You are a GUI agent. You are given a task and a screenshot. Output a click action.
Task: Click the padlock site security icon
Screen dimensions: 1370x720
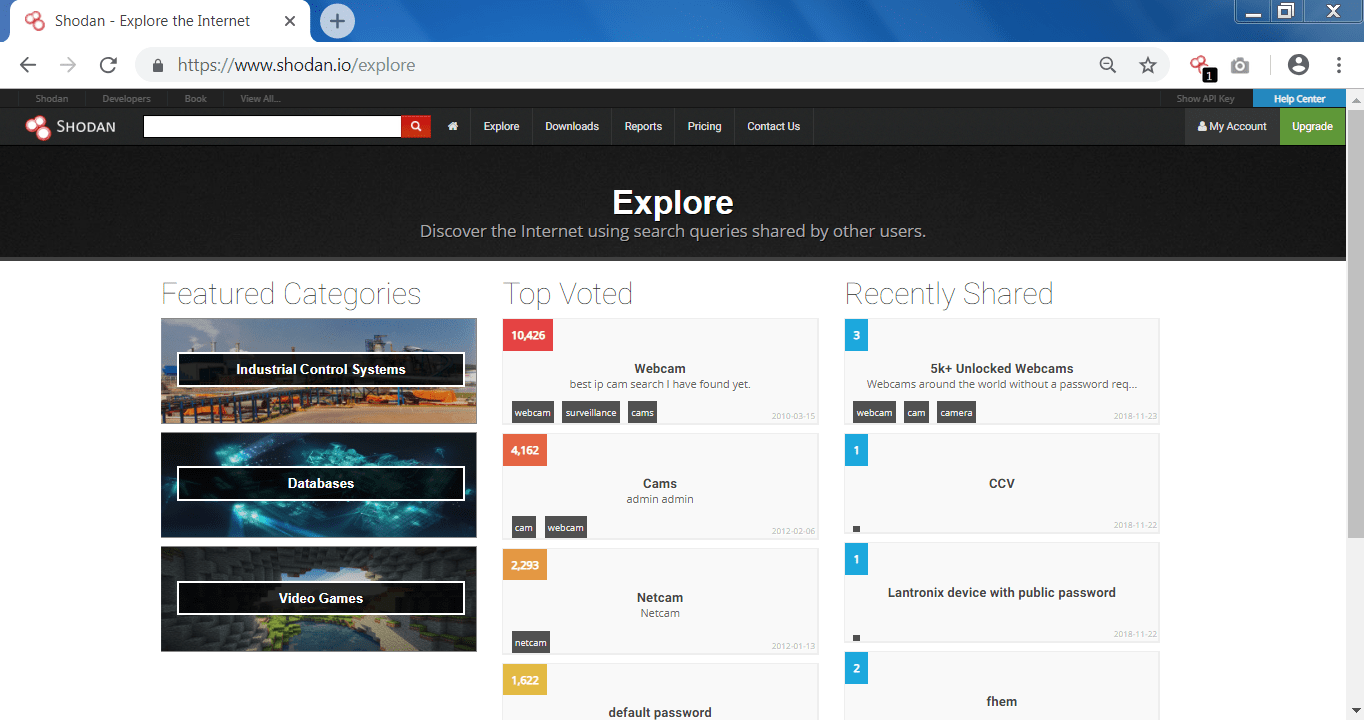157,65
